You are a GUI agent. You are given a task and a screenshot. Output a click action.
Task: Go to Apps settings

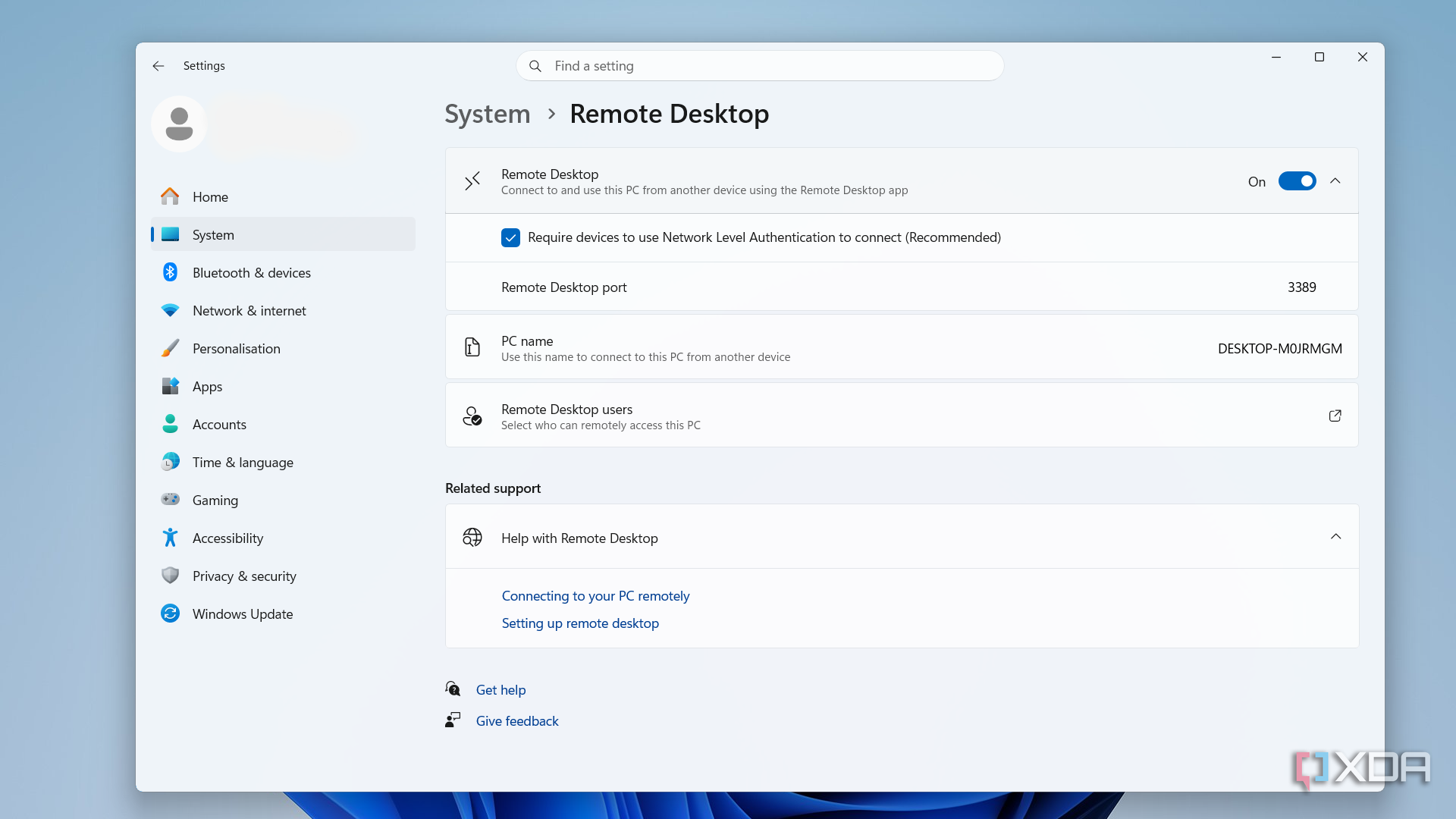(x=283, y=386)
